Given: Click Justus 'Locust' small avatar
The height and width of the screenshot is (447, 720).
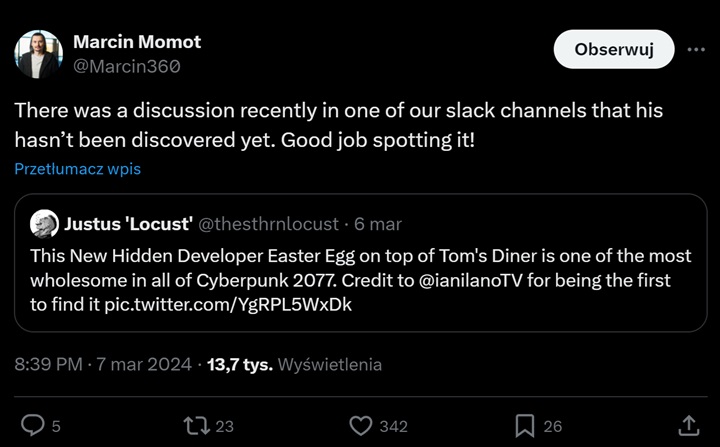Looking at the screenshot, I should (x=43, y=223).
